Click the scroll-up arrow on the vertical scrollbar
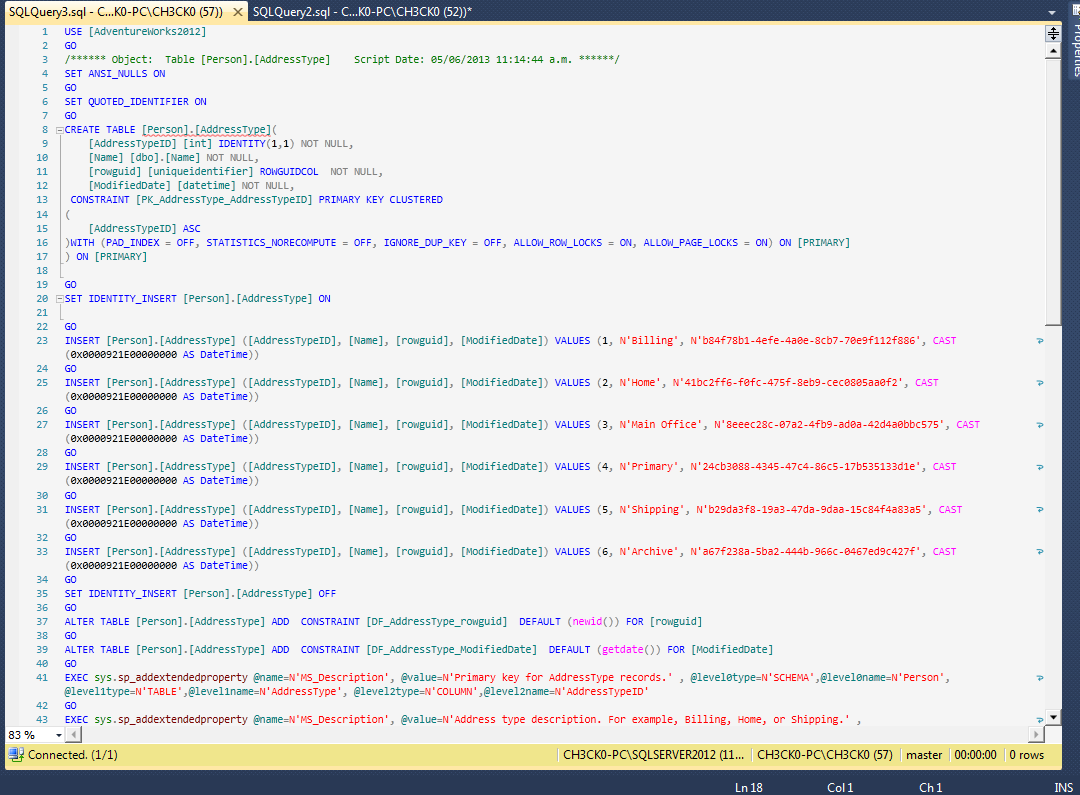This screenshot has width=1080, height=795. click(1051, 52)
